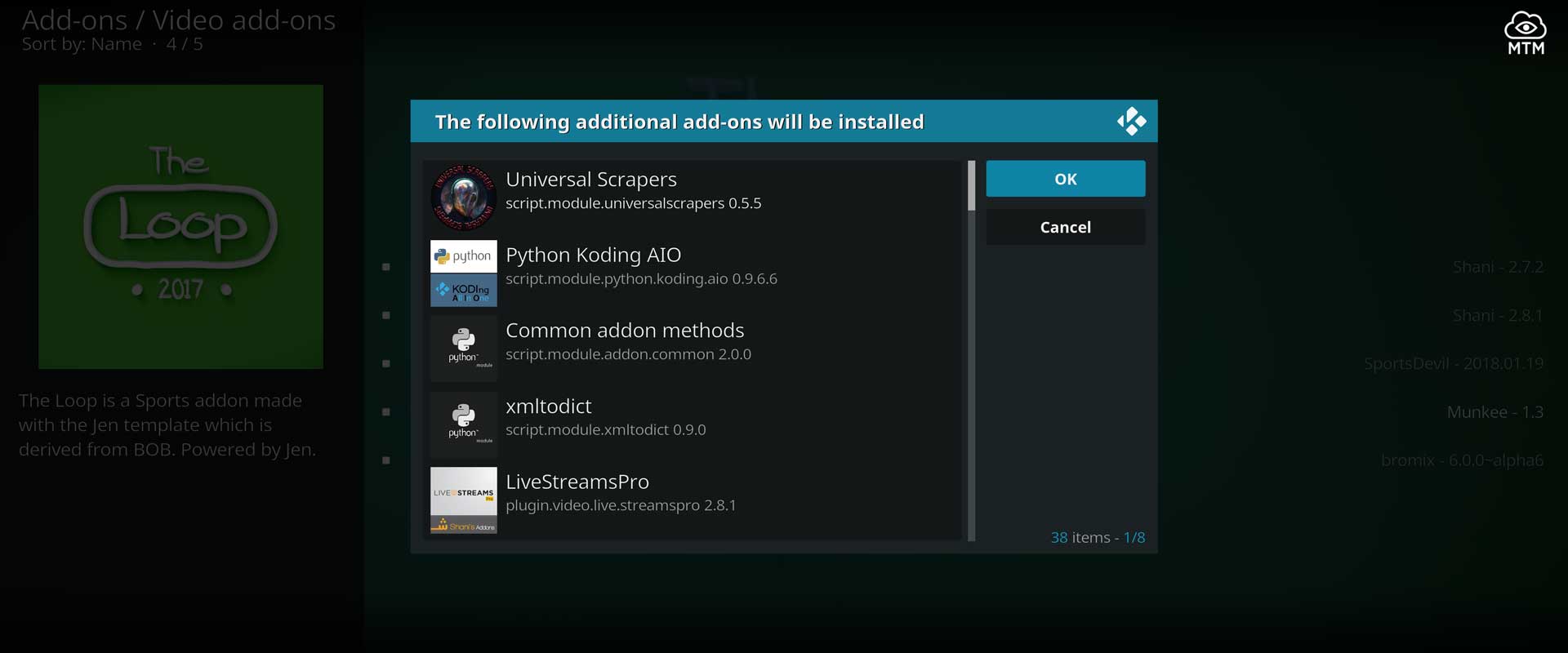The width and height of the screenshot is (1568, 653).
Task: Click the Kodi logo in dialog header
Action: pos(1131,122)
